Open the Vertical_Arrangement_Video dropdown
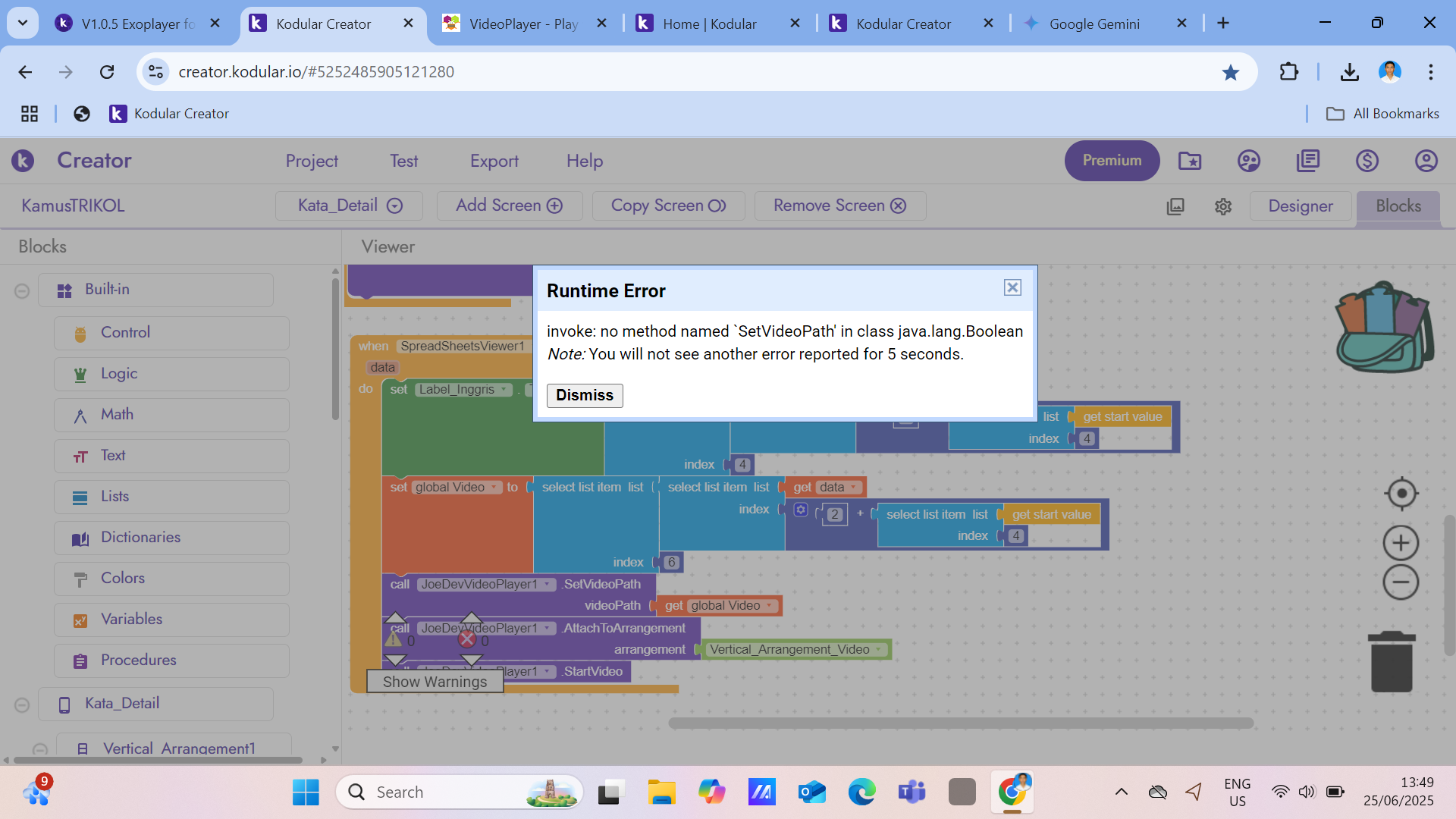Screen dimensions: 1456x819 click(x=796, y=650)
